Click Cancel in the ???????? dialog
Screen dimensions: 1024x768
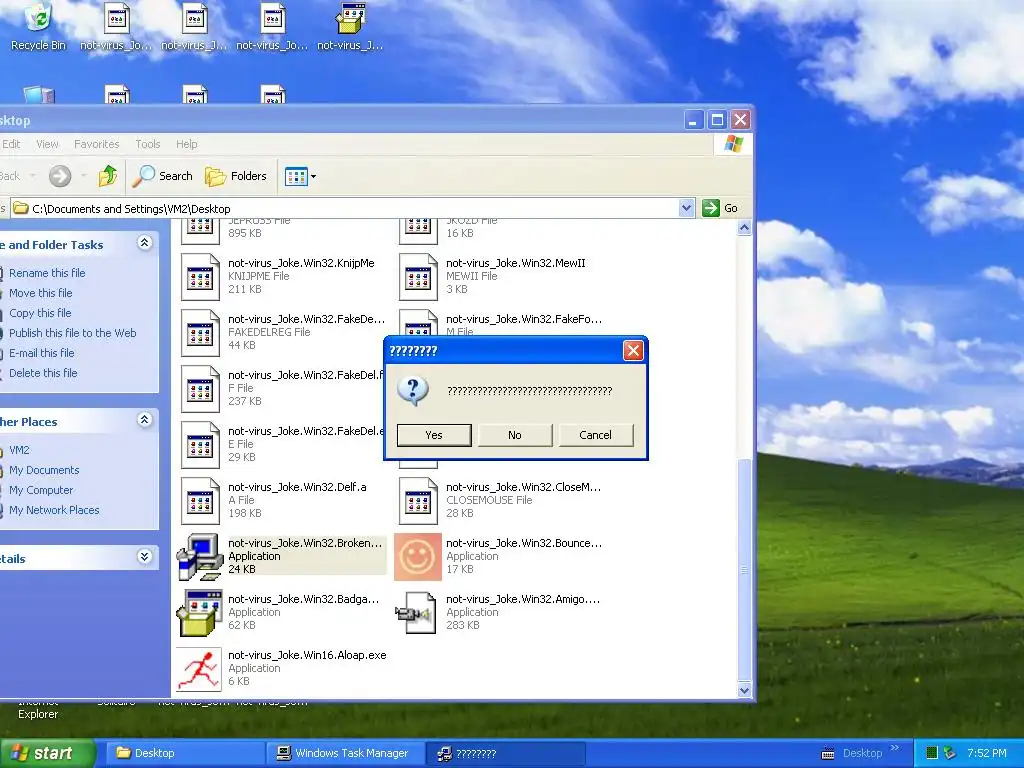pos(596,435)
